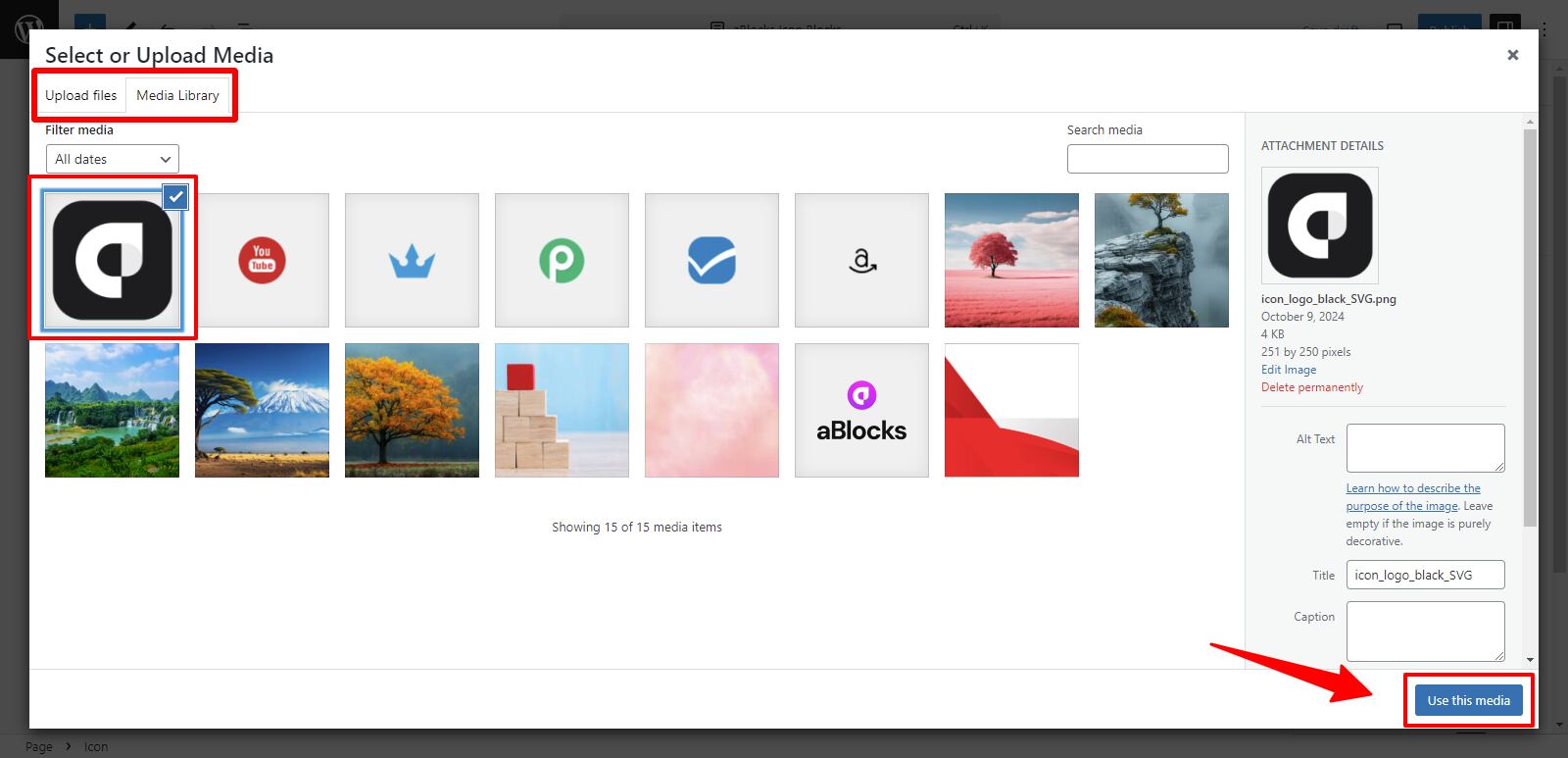Select the wooden blocks with red cube image
Image resolution: width=1568 pixels, height=758 pixels.
pos(562,410)
